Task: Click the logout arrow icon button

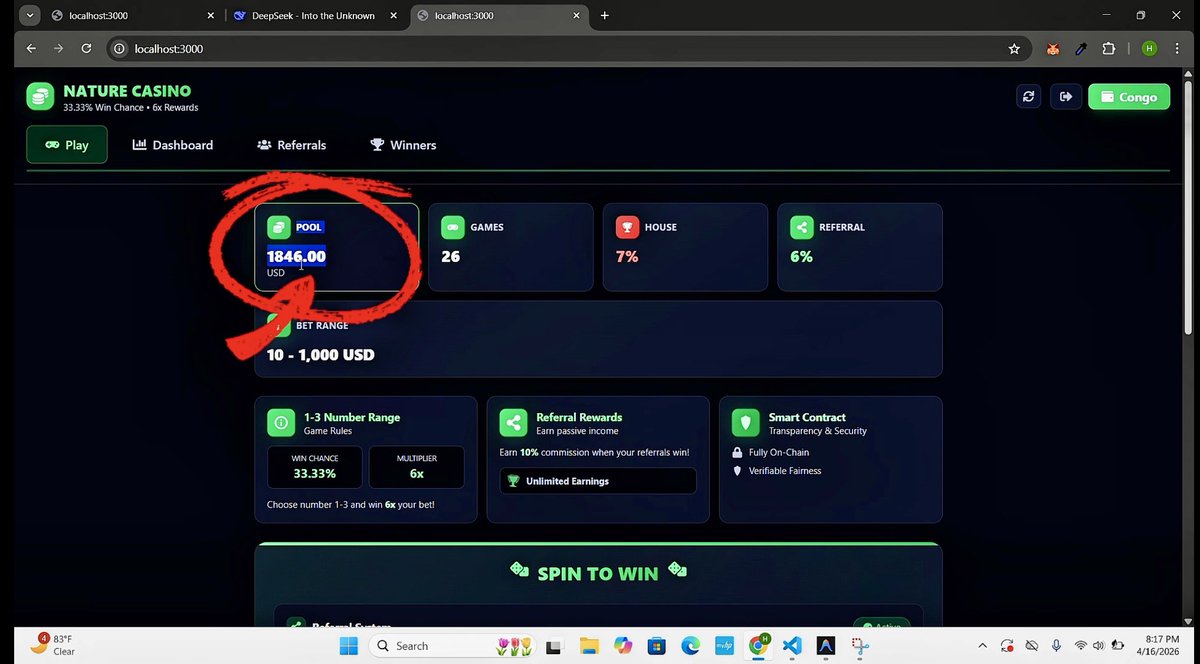Action: pyautogui.click(x=1065, y=96)
